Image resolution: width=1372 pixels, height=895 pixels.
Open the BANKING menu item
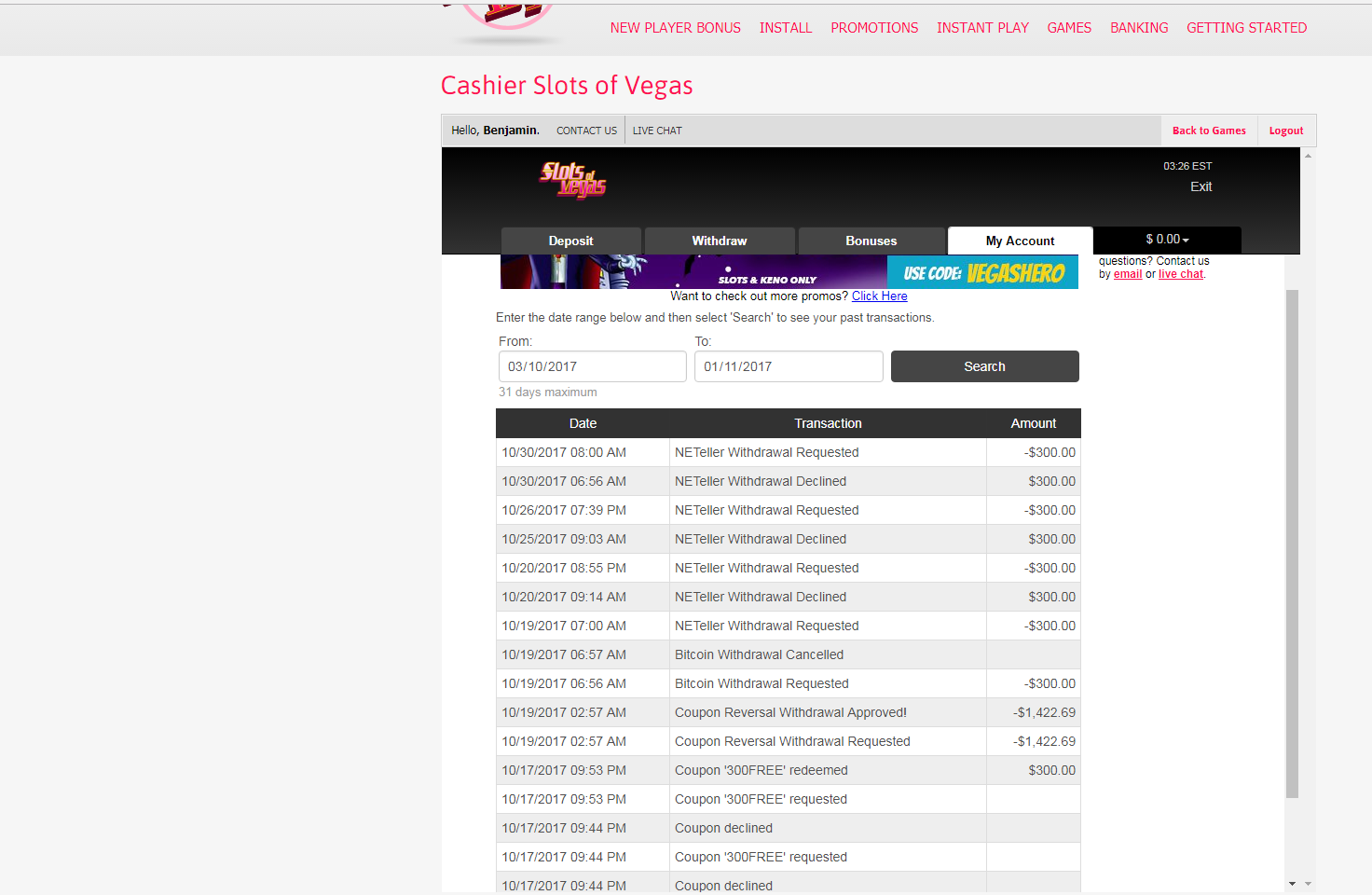[1139, 28]
